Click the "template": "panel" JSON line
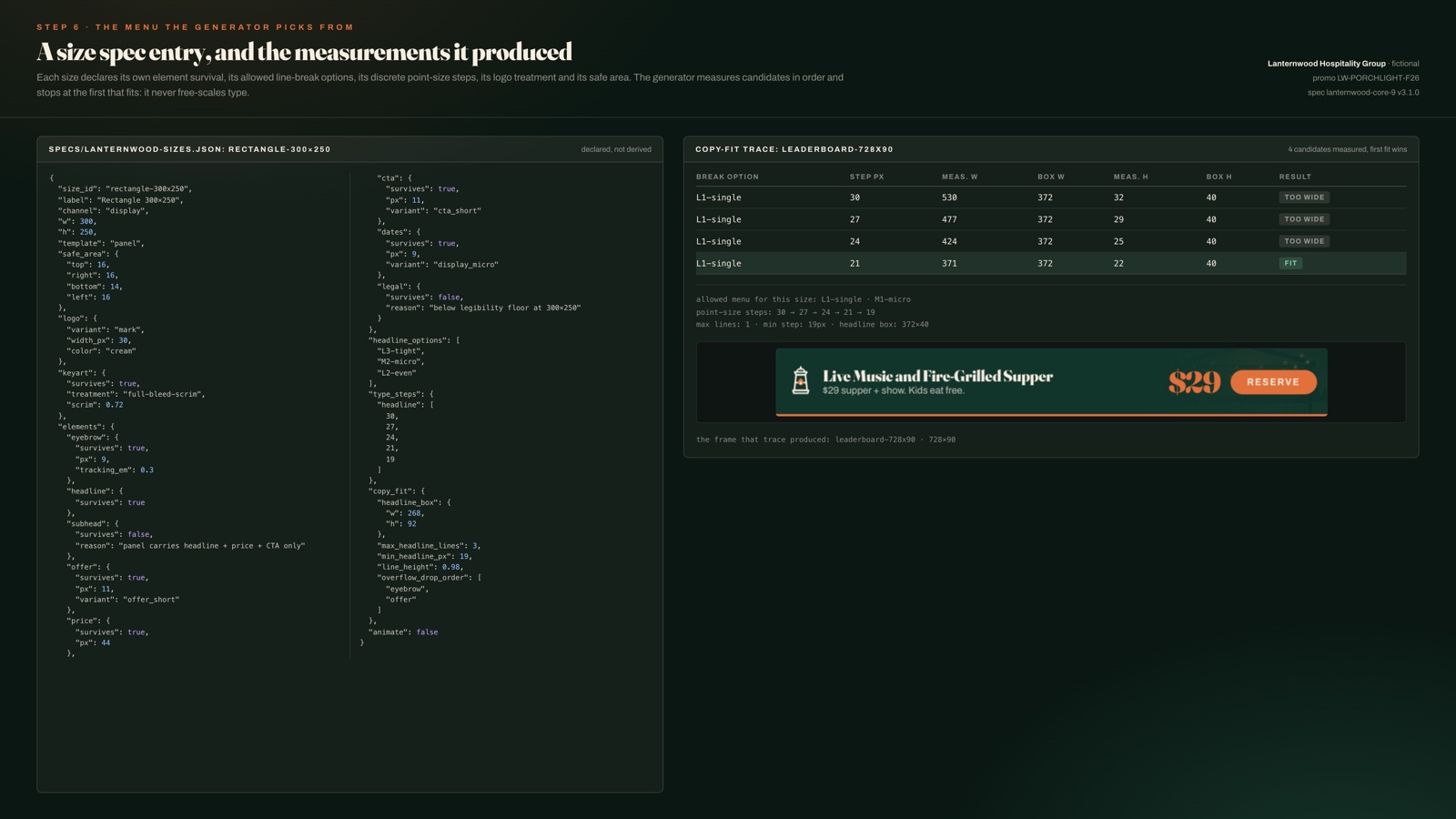Viewport: 1456px width, 819px height. coord(101,244)
